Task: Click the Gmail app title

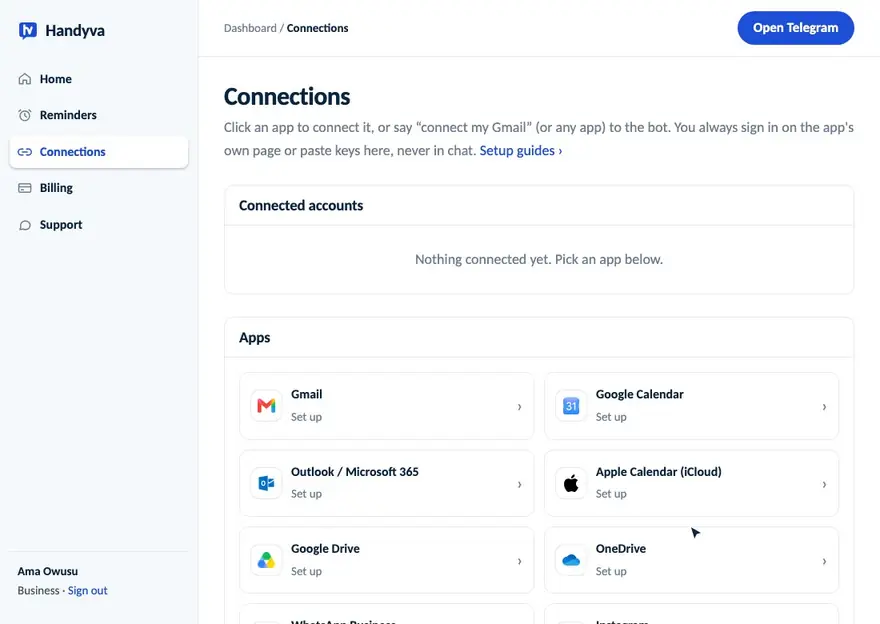Action: tap(306, 394)
